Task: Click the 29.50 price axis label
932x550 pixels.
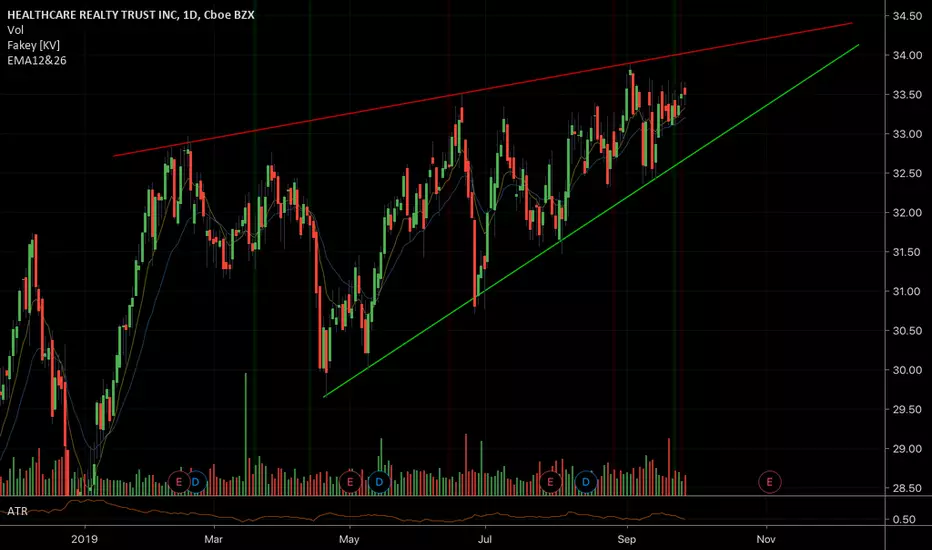Action: [x=907, y=409]
